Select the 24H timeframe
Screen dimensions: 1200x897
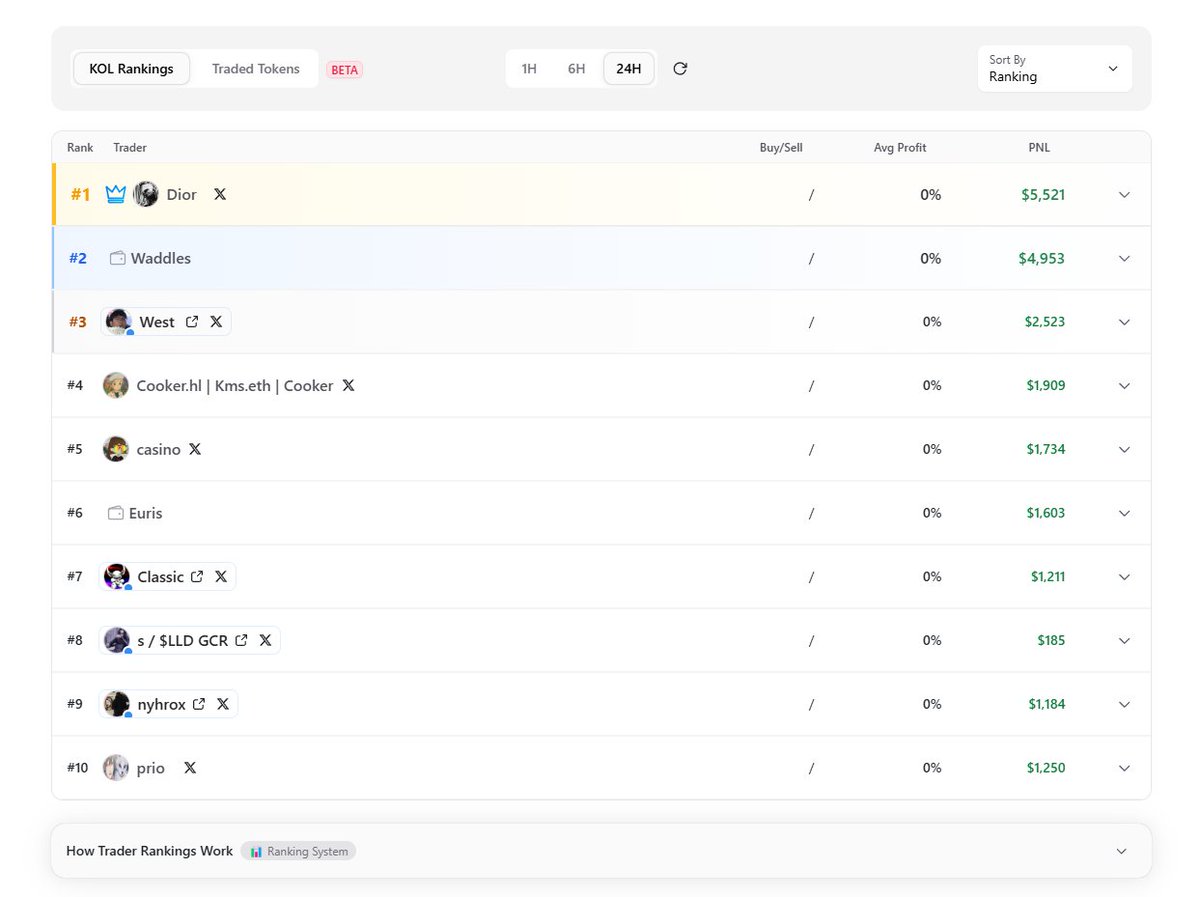[x=629, y=69]
